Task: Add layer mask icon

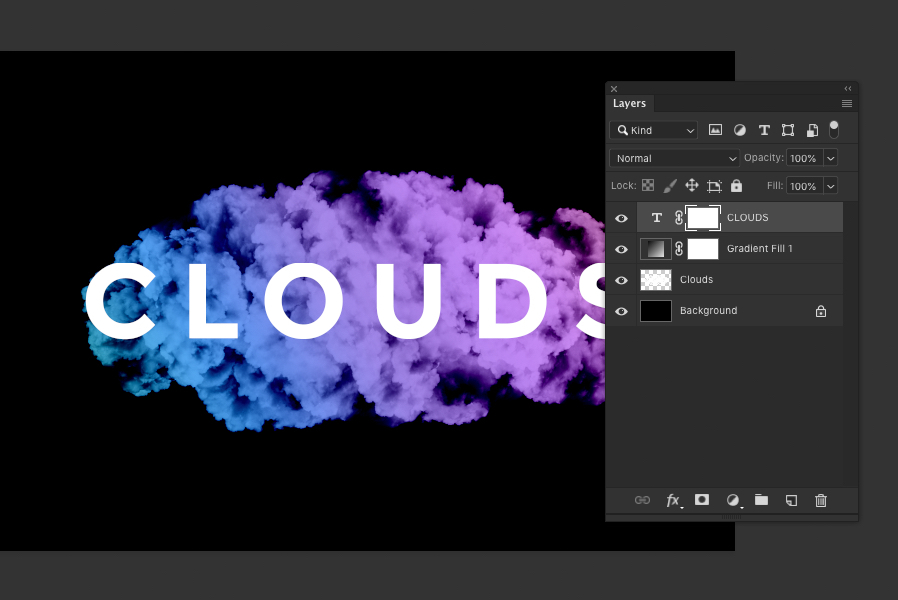Action: pyautogui.click(x=702, y=500)
